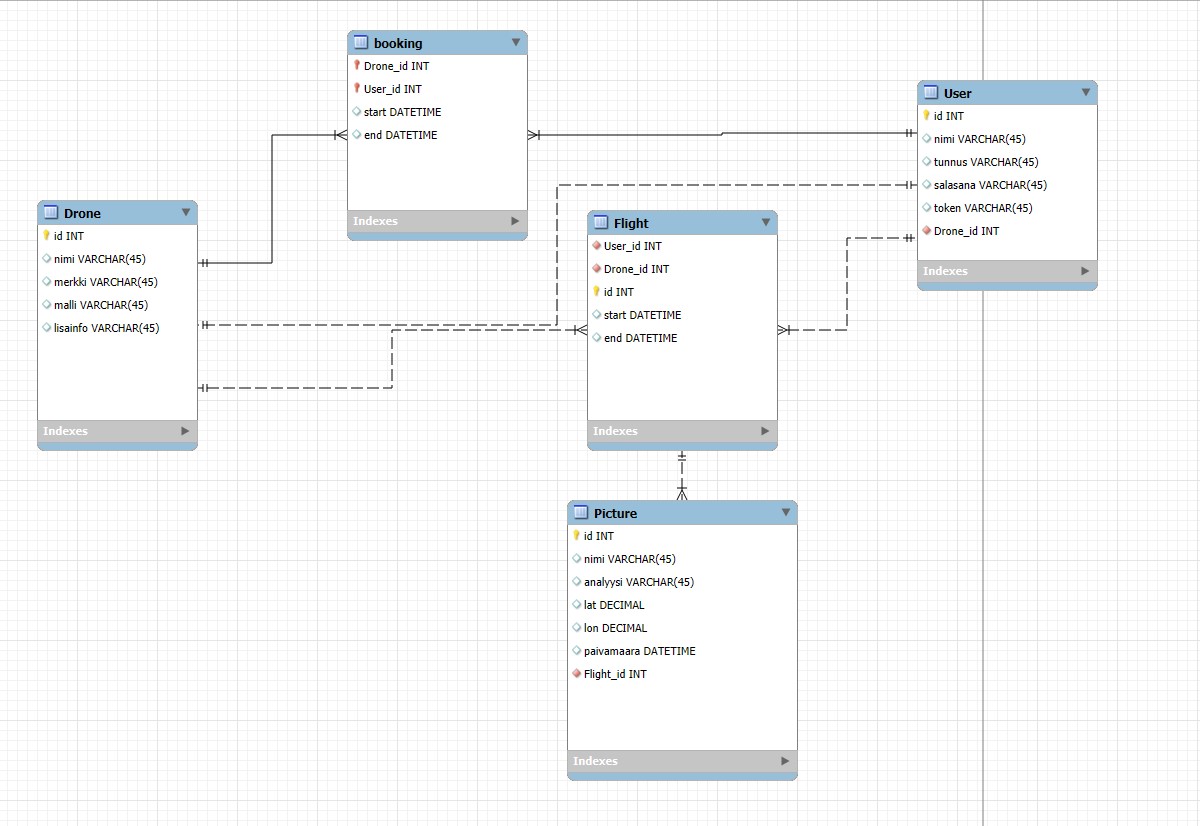Click the Flight table icon

601,223
